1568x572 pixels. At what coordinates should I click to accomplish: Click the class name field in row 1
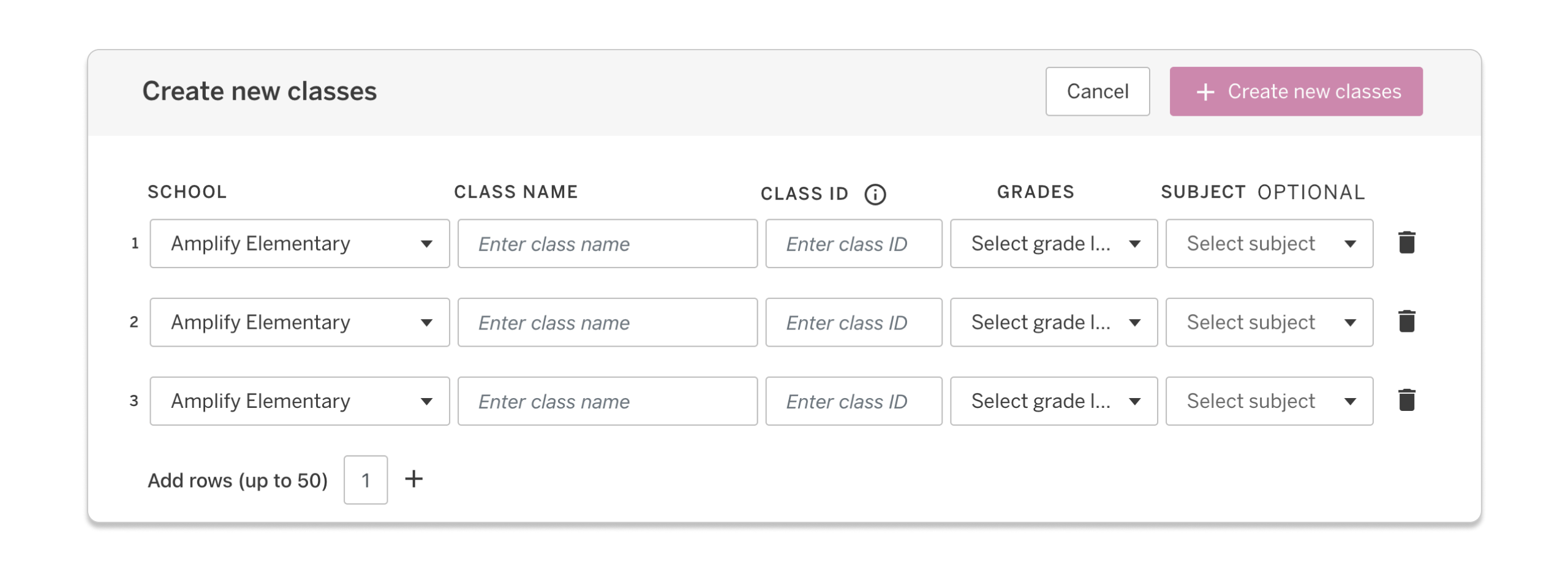point(607,243)
